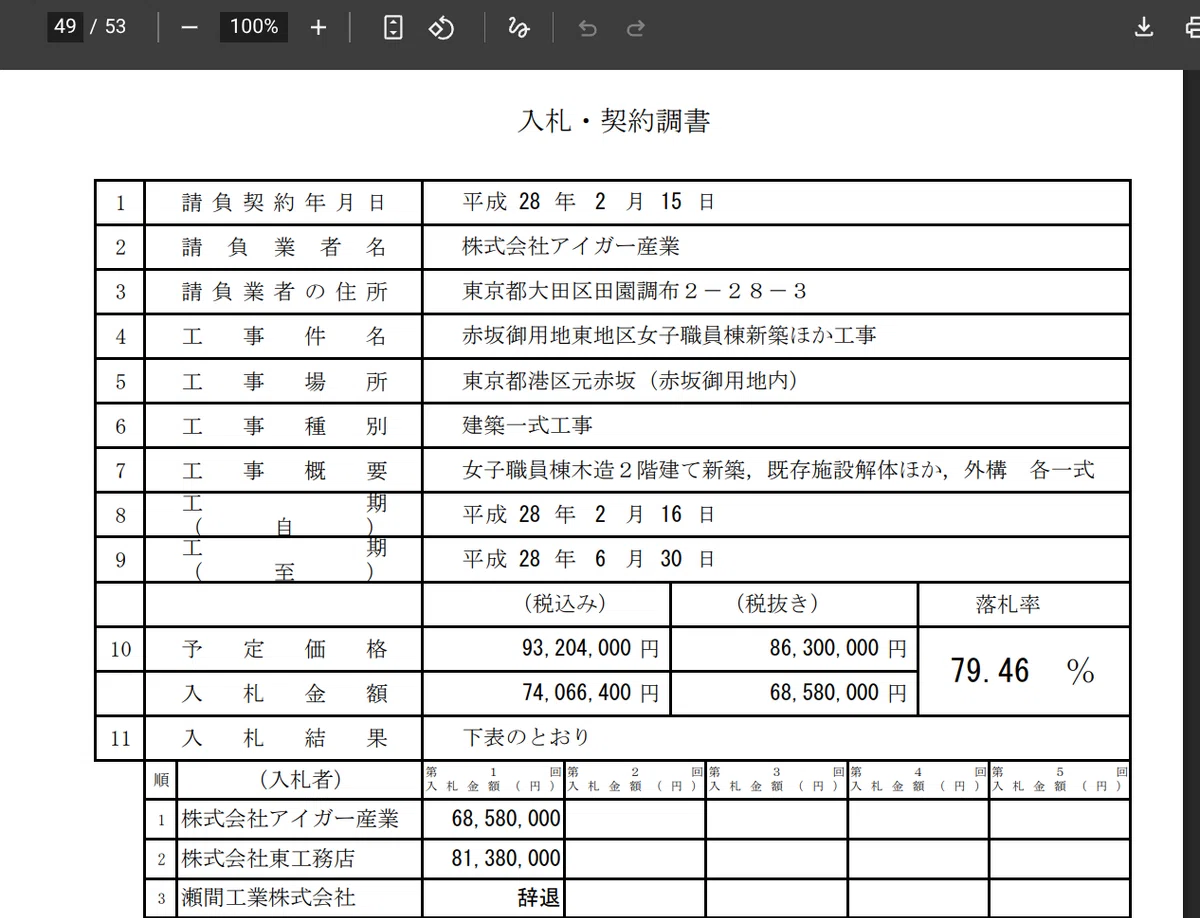Screen dimensions: 1200x918
Task: Select the (税込み) column header
Action: pyautogui.click(x=565, y=604)
